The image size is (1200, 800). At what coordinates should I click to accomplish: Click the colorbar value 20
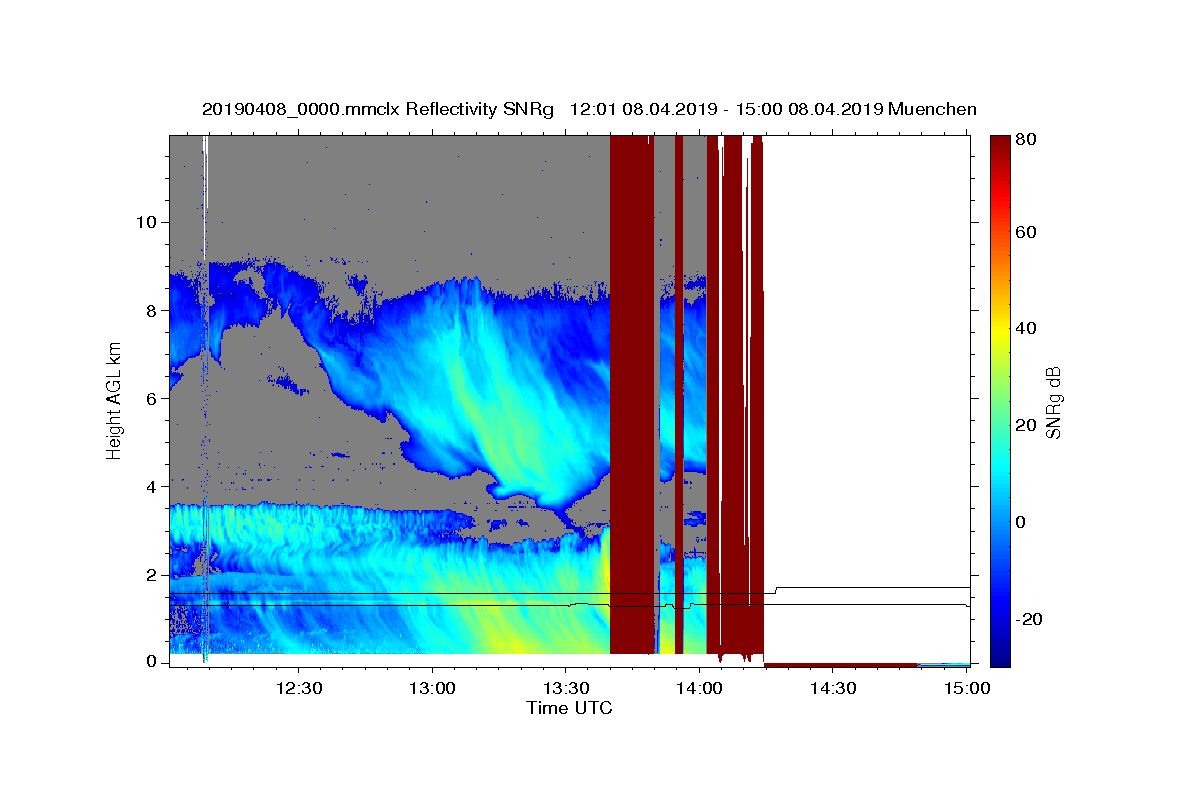(1025, 425)
